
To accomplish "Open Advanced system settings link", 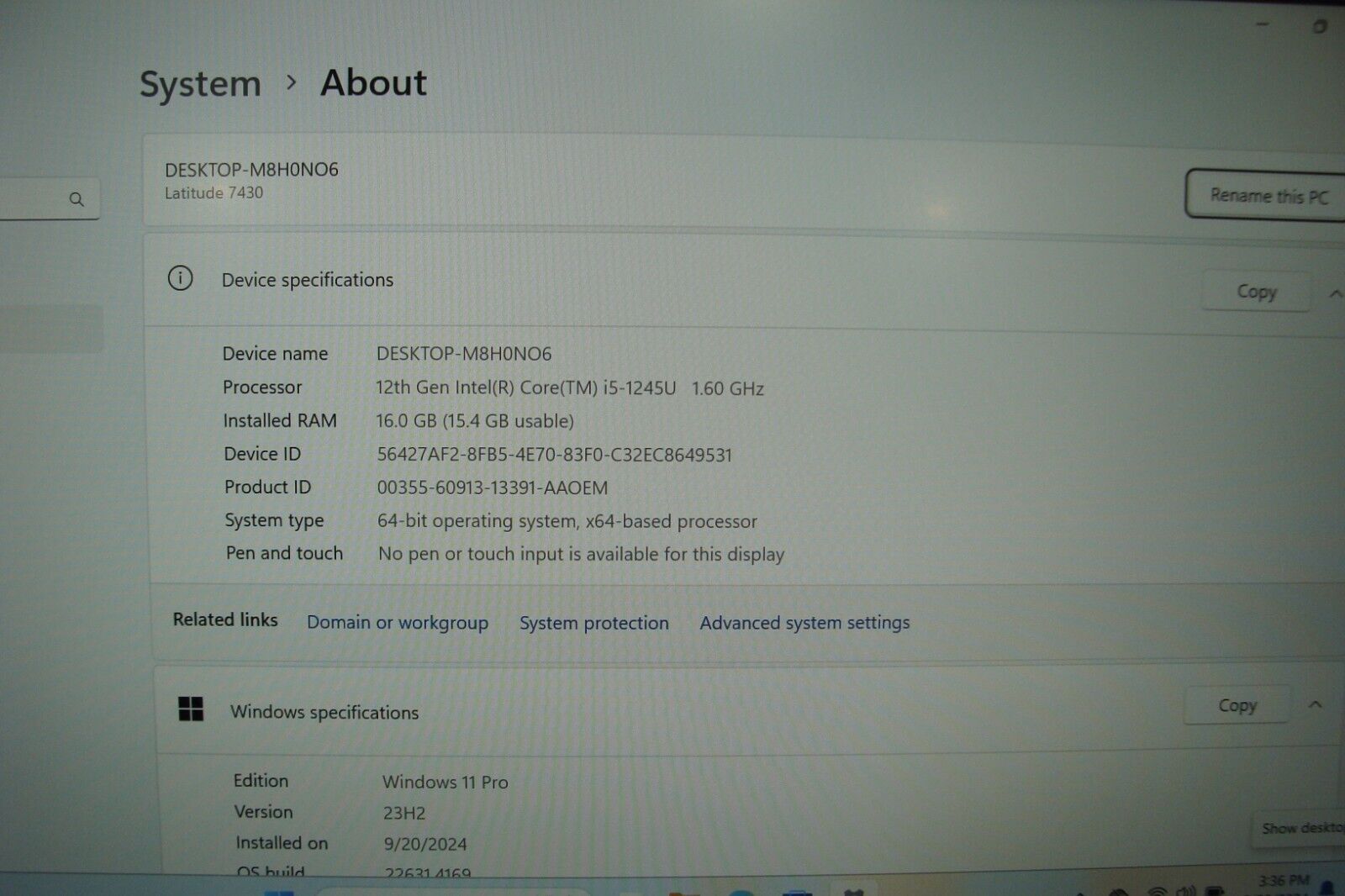I will pyautogui.click(x=804, y=623).
